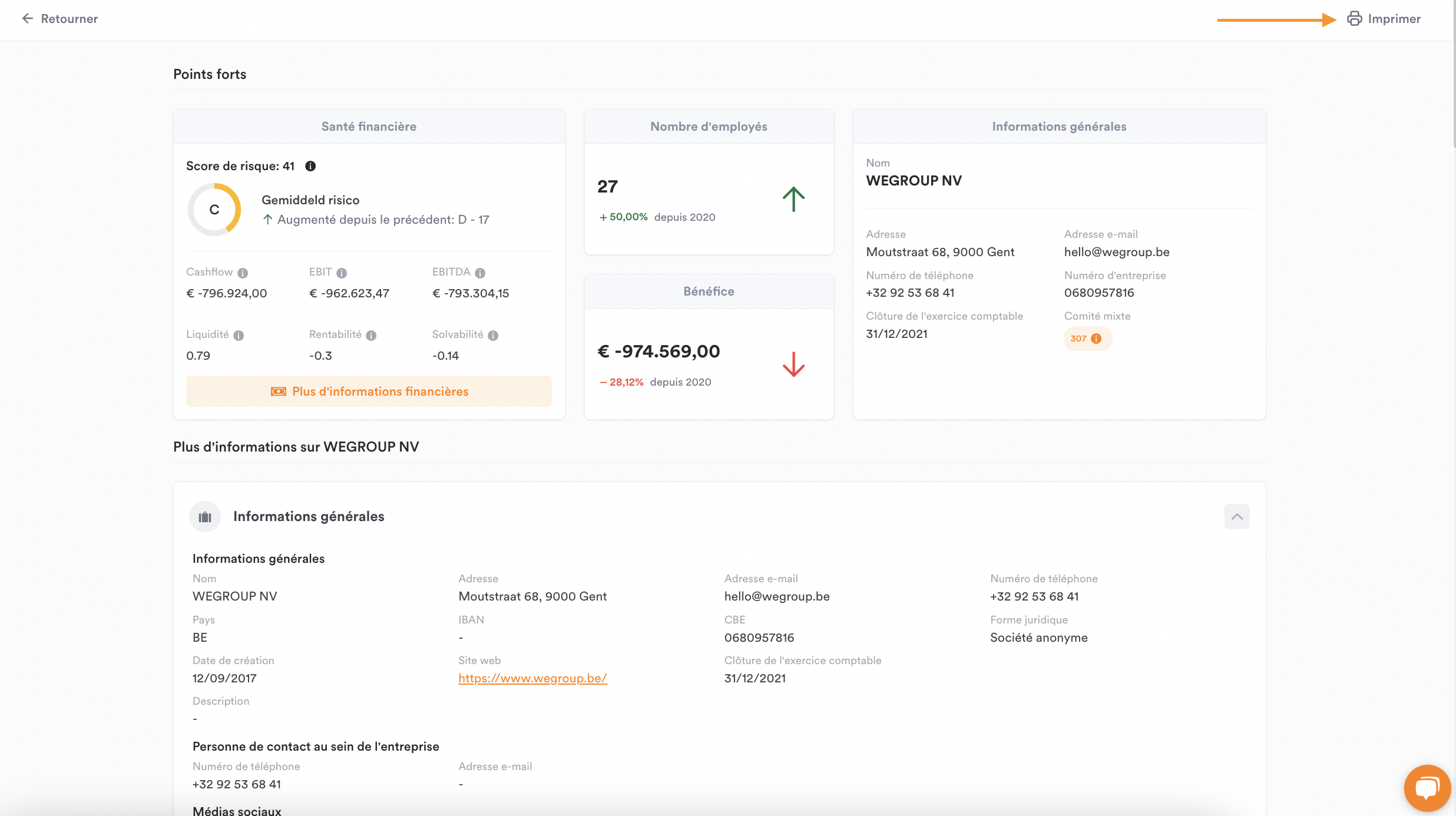Click the Rentabilité value -0.3
1456x816 pixels.
coord(320,356)
